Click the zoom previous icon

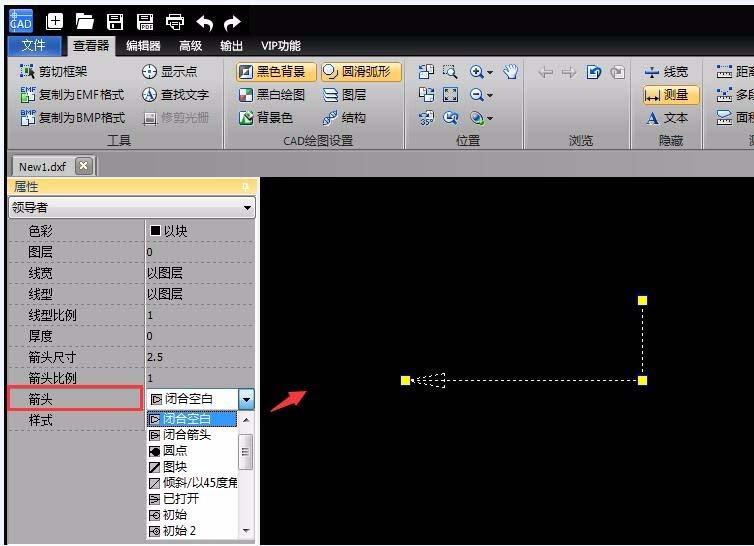[450, 118]
